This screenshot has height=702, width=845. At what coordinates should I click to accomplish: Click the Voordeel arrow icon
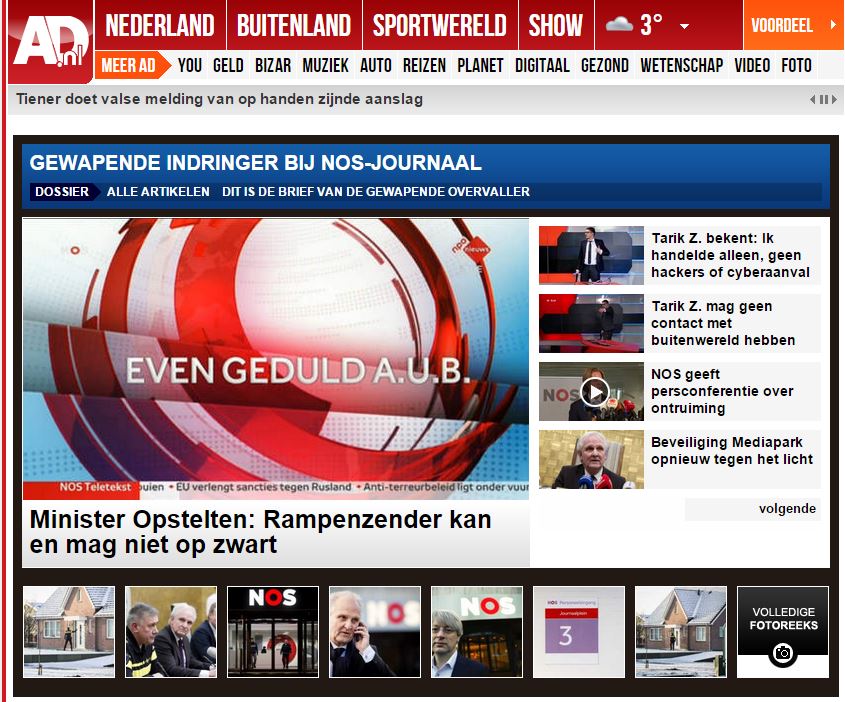pyautogui.click(x=832, y=25)
